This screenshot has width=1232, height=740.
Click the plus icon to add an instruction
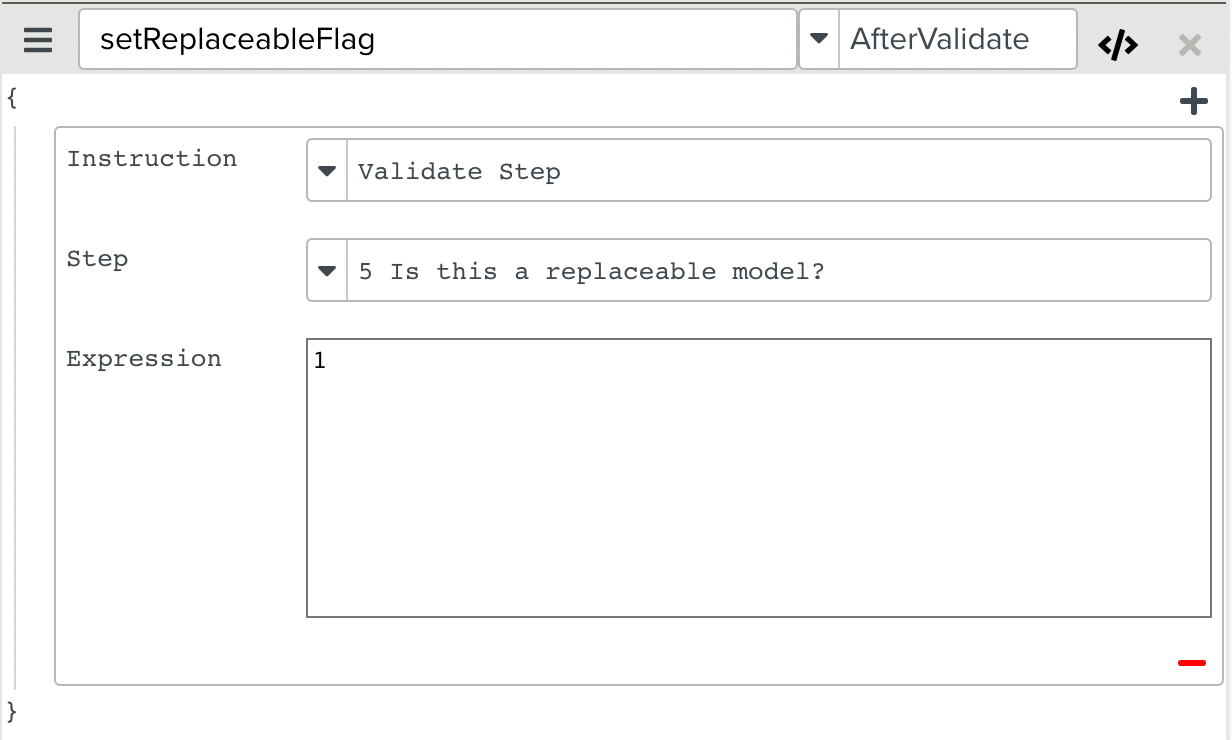[1194, 100]
